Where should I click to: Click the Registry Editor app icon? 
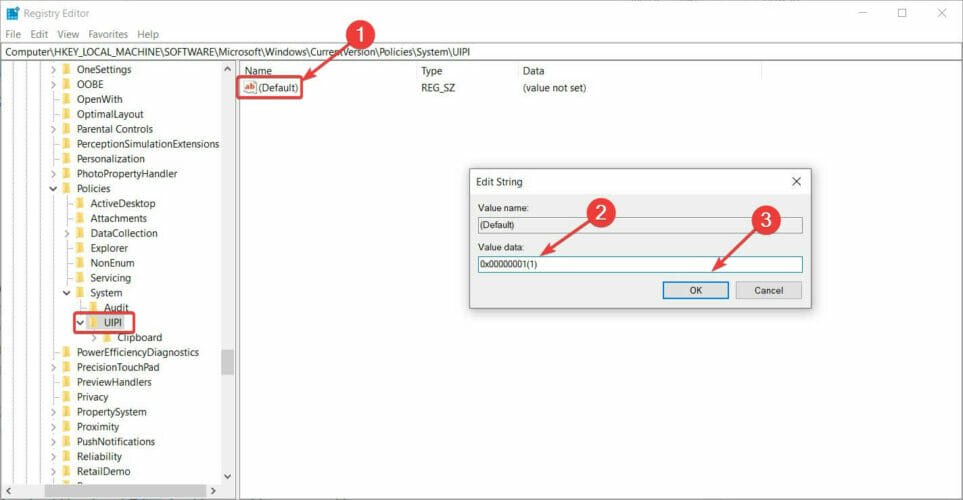click(13, 13)
